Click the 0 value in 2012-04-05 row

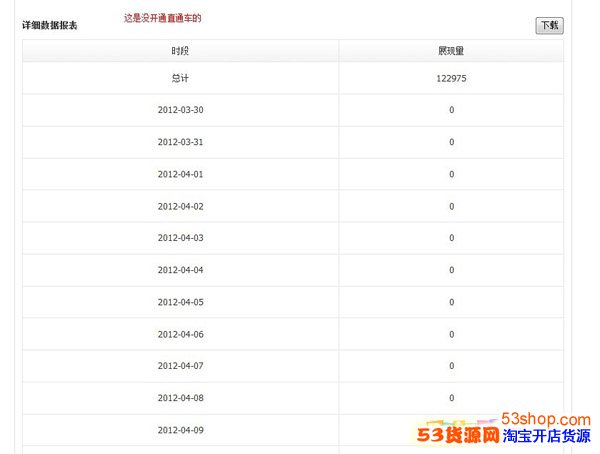click(452, 302)
